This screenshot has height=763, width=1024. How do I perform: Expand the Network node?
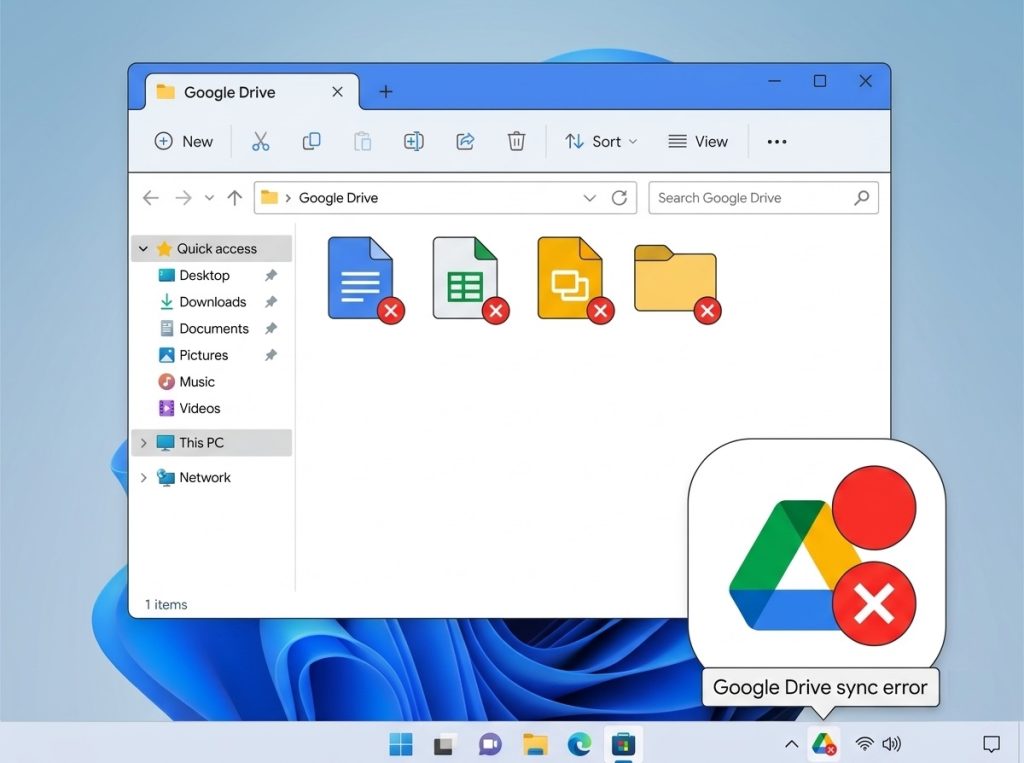click(144, 478)
